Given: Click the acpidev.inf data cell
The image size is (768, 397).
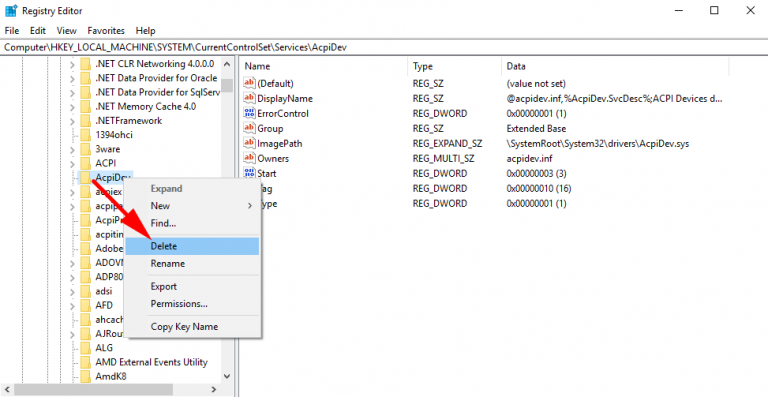Looking at the screenshot, I should [x=528, y=159].
